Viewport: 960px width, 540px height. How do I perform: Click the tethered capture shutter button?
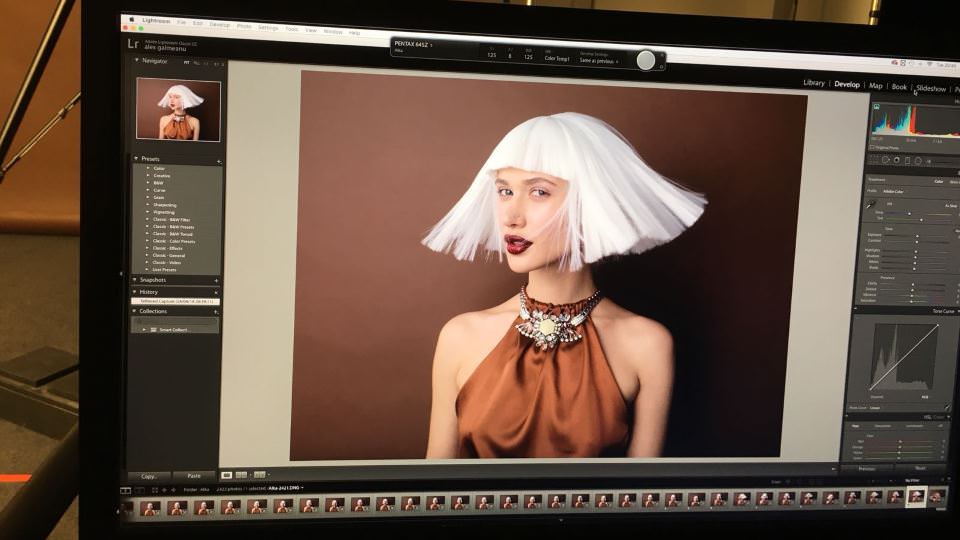[x=646, y=60]
